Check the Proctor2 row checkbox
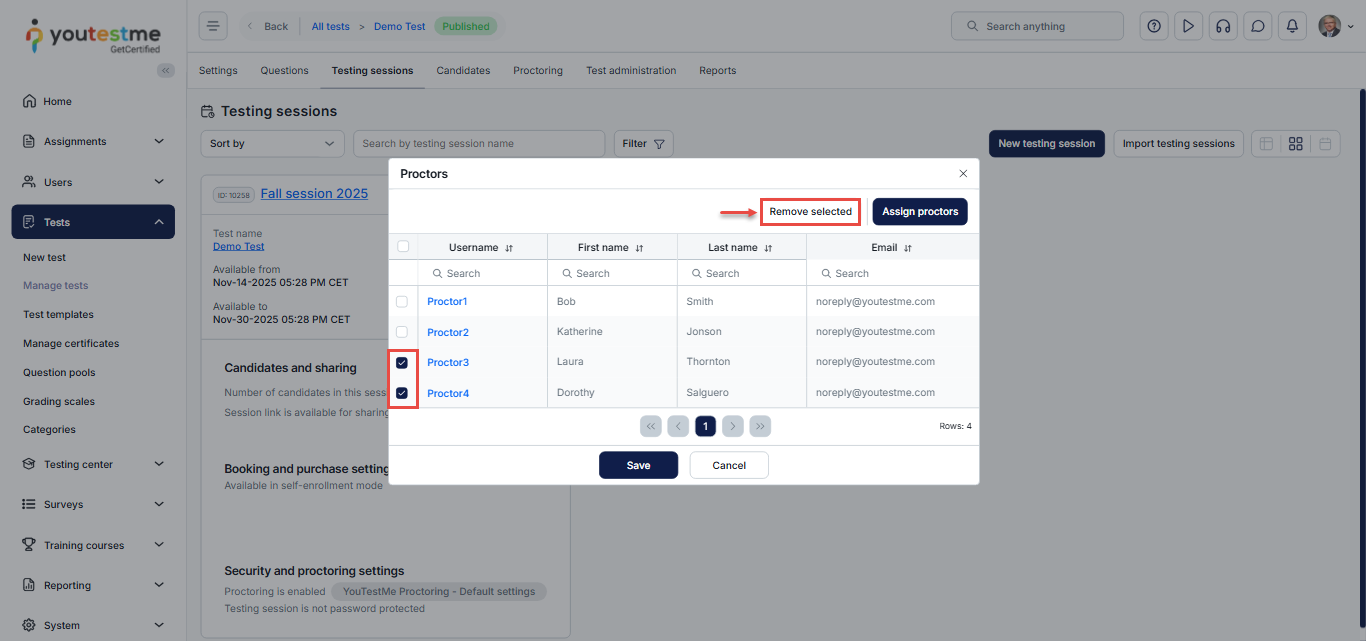 pyautogui.click(x=402, y=332)
